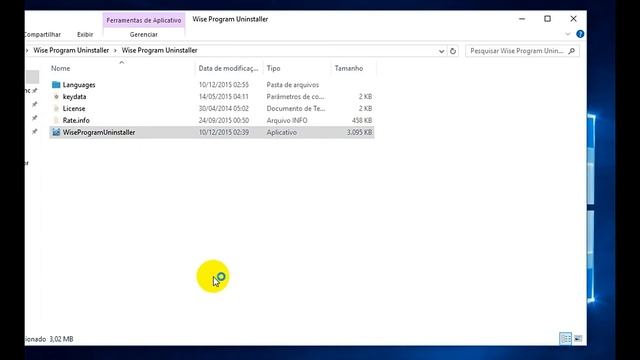
Task: Click the 24/09/2015 00:50 date cell
Action: [x=224, y=120]
